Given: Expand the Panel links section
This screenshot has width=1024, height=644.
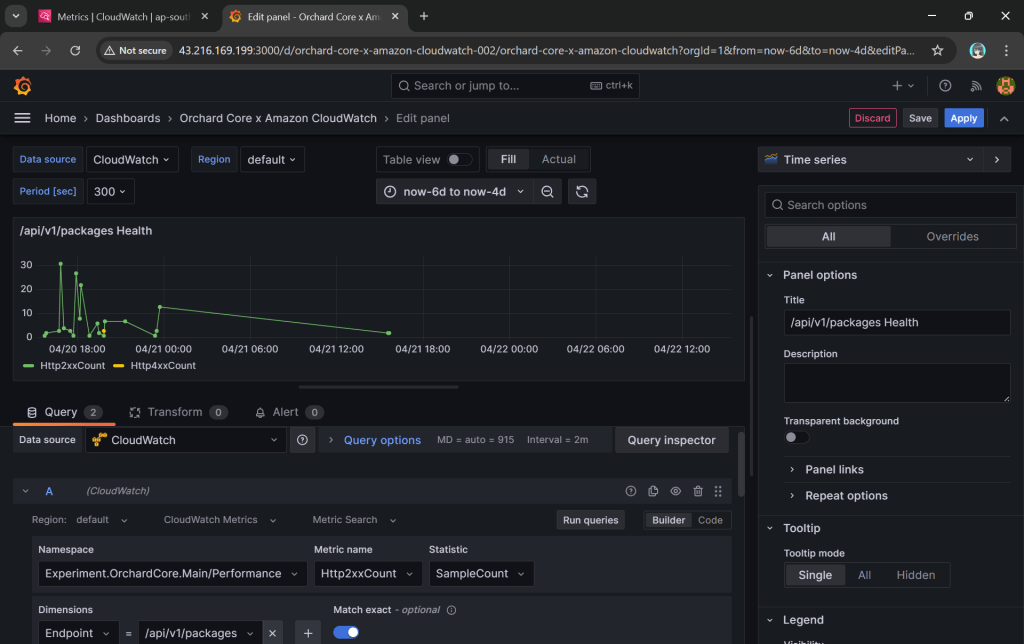Looking at the screenshot, I should [x=834, y=470].
